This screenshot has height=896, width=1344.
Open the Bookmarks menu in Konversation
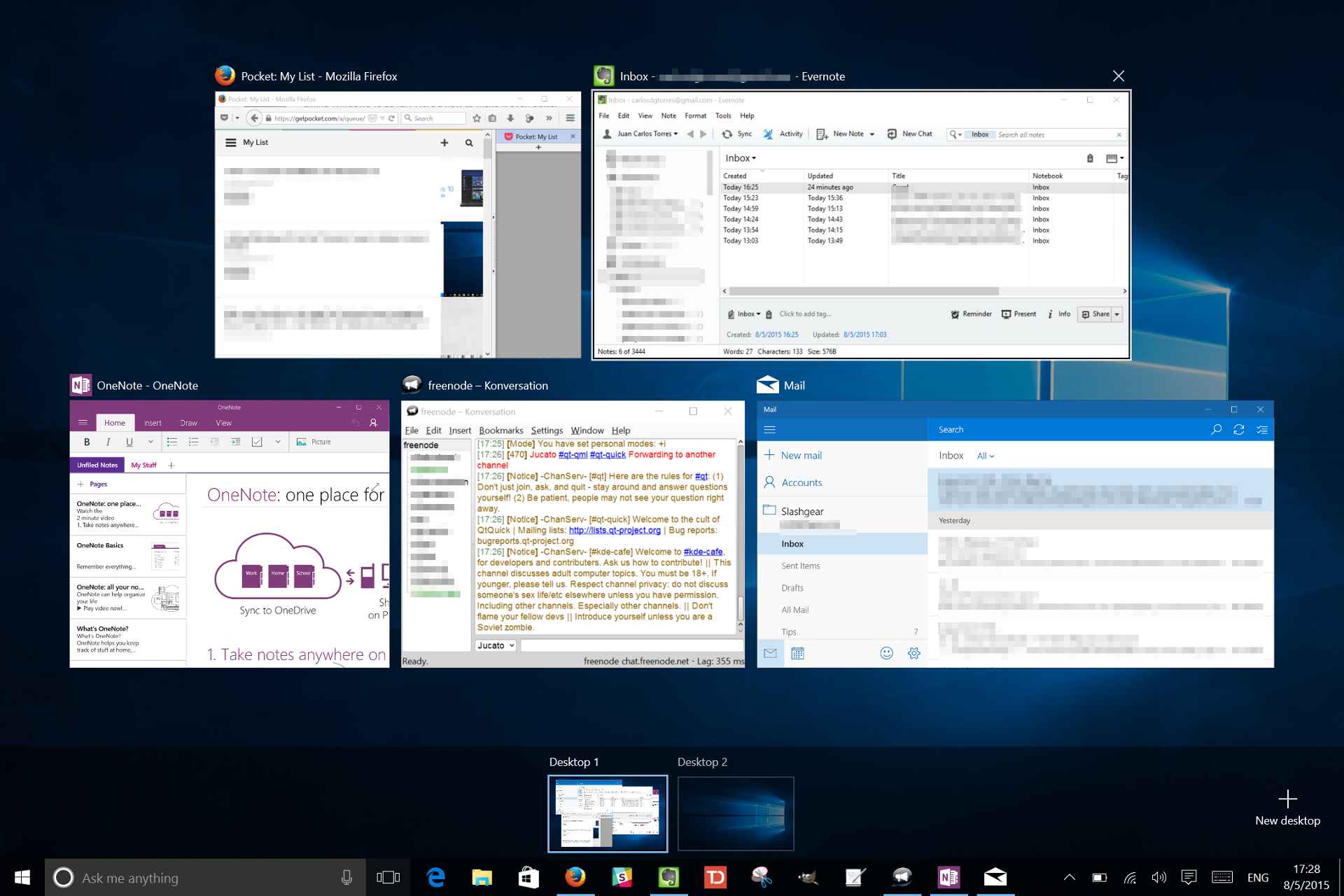click(x=500, y=430)
